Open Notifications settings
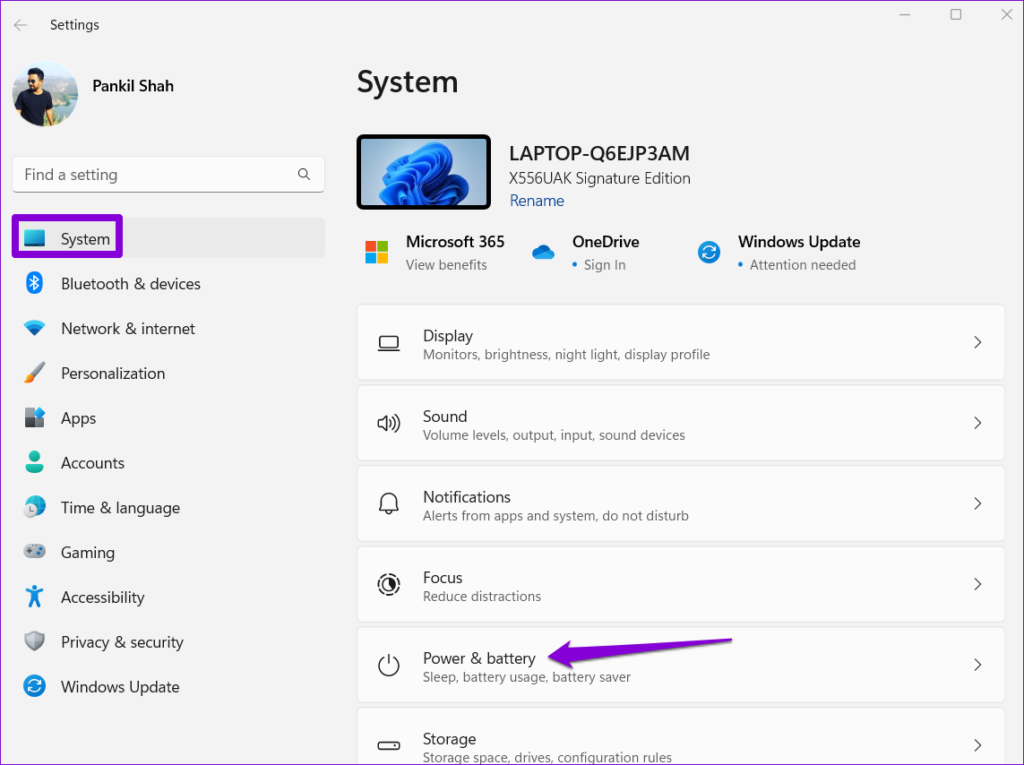The width and height of the screenshot is (1024, 765). (x=681, y=503)
